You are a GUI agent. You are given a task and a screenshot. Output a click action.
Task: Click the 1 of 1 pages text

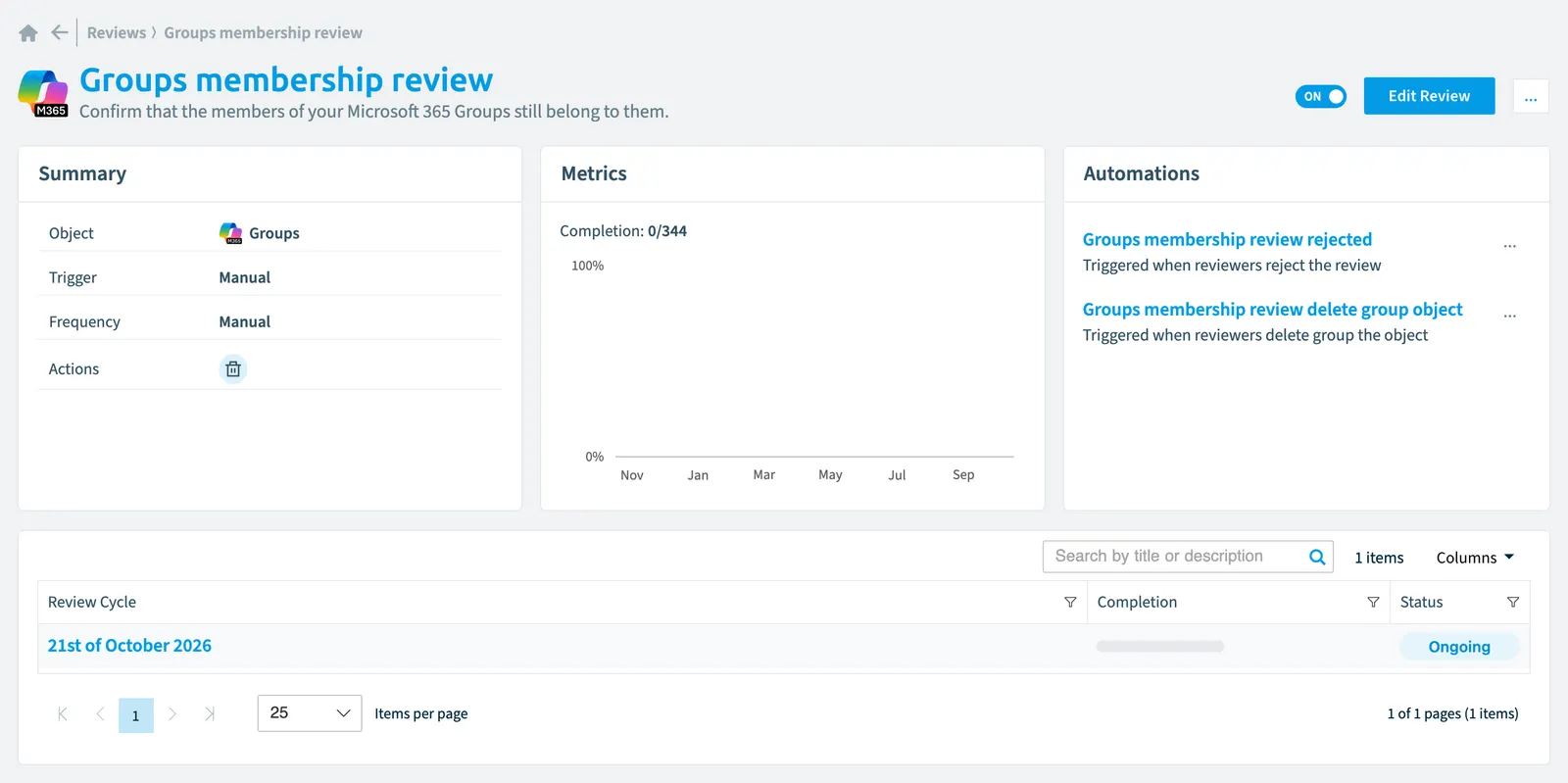(1452, 713)
